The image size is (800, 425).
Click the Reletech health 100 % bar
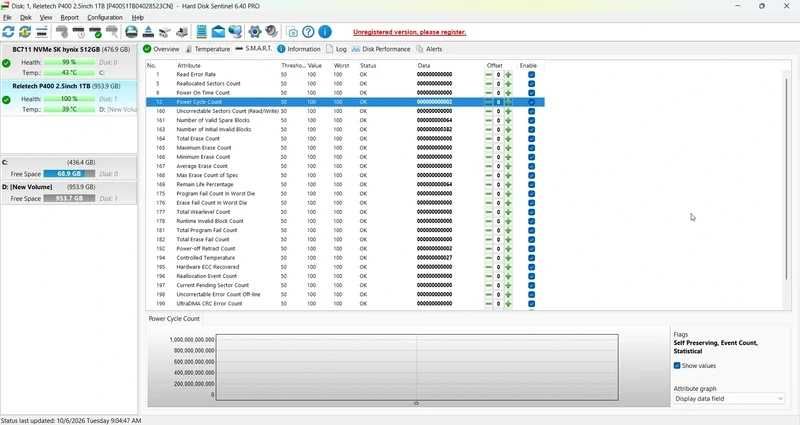click(69, 99)
